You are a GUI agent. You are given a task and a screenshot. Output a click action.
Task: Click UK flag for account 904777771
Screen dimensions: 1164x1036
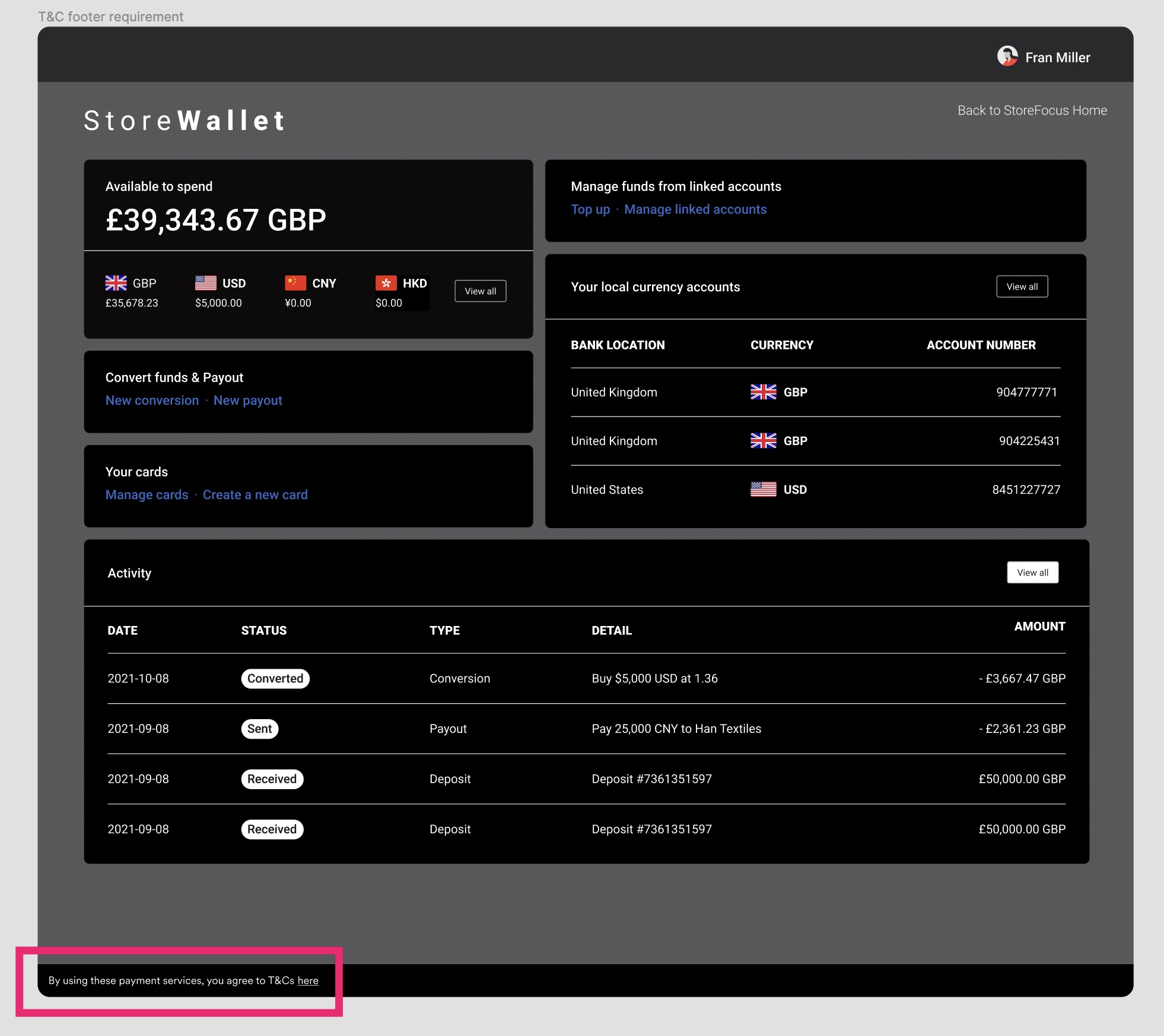(x=763, y=392)
